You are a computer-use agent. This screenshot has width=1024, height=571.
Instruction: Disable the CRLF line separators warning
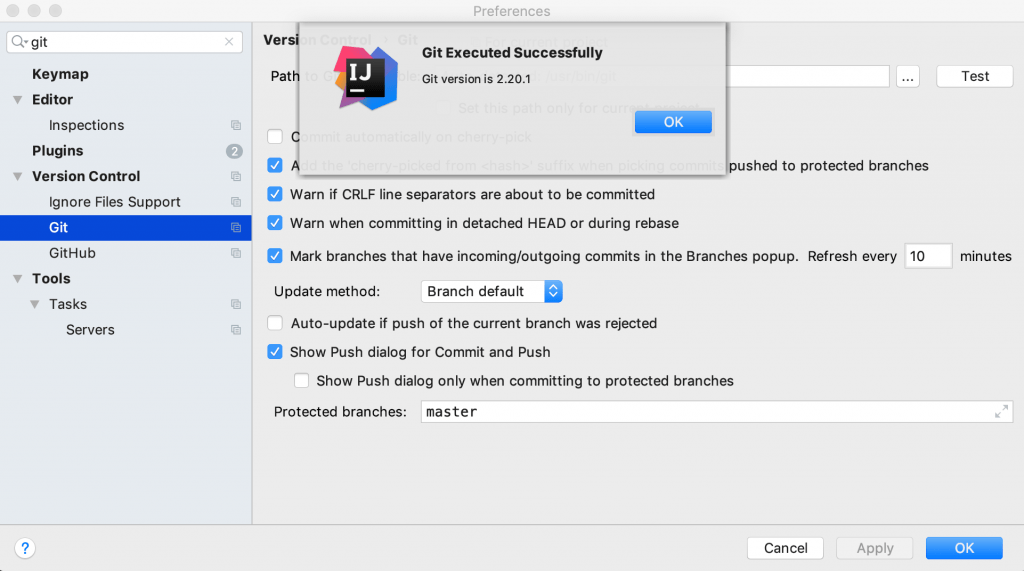275,195
